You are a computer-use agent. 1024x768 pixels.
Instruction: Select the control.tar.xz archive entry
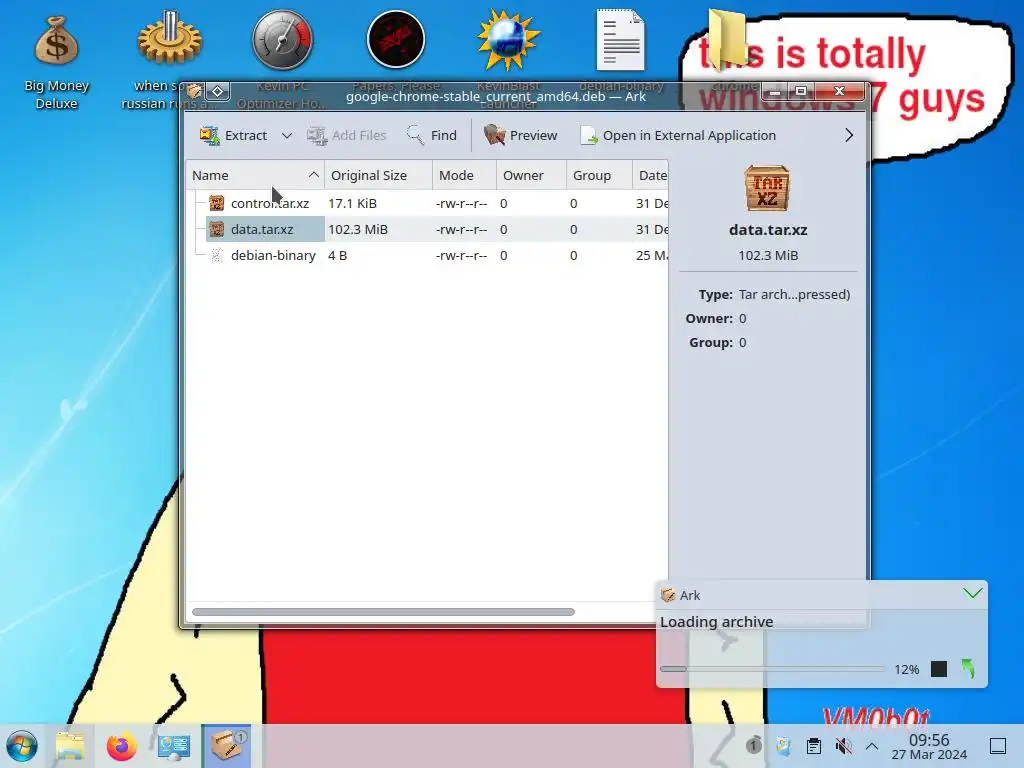pos(270,203)
